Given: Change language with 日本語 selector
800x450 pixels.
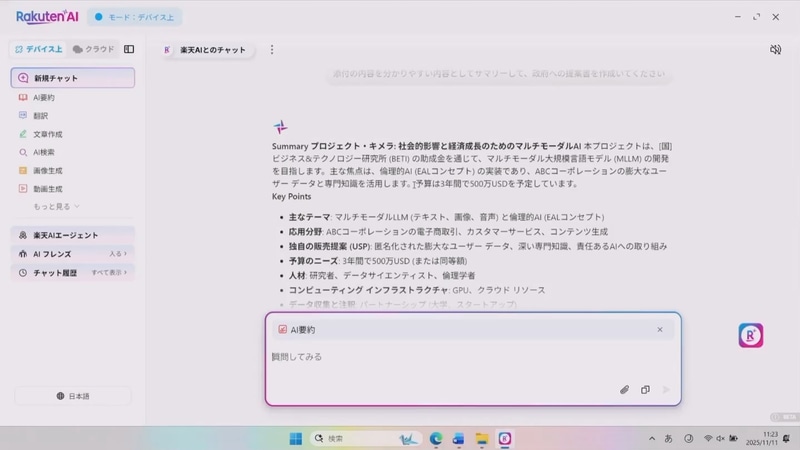Looking at the screenshot, I should [72, 396].
